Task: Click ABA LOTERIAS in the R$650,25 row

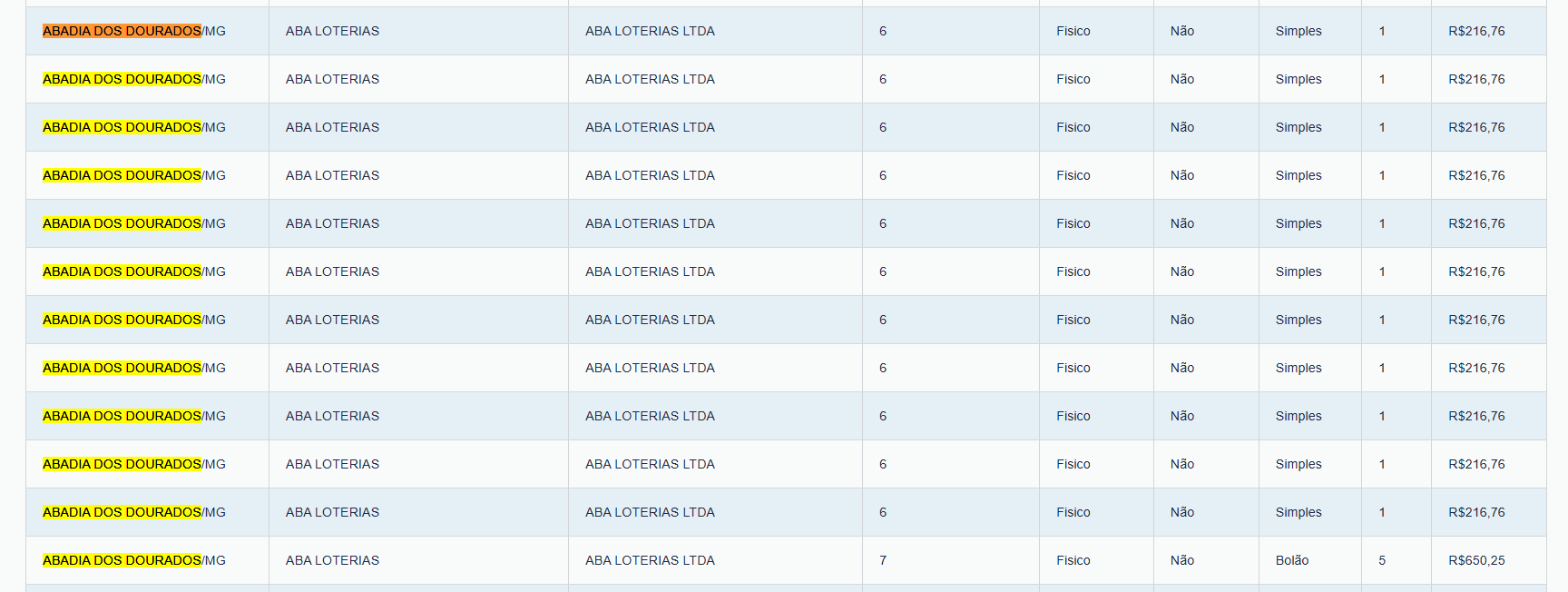Action: [332, 560]
